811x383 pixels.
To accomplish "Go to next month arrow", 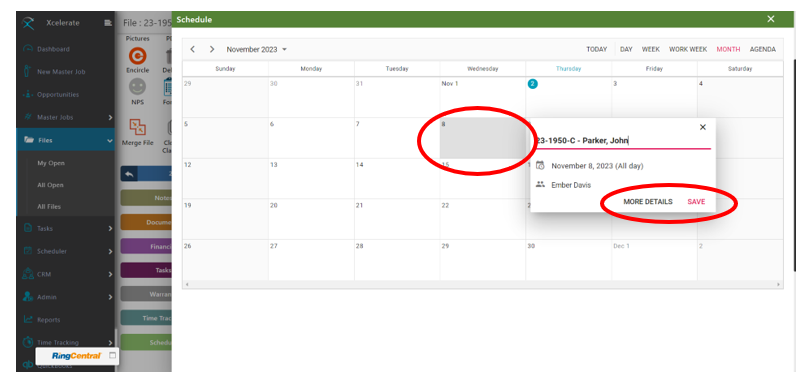I will tap(212, 49).
